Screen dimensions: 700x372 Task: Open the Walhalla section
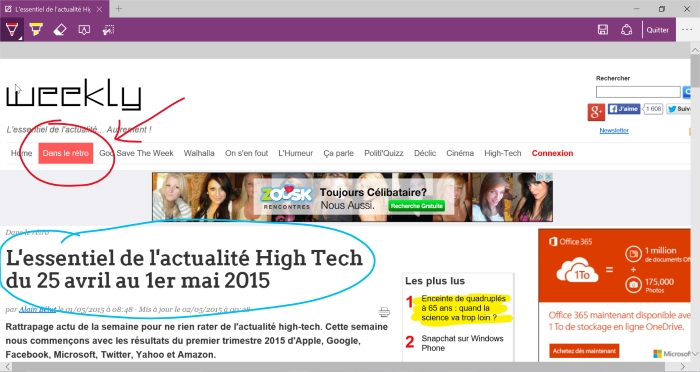pyautogui.click(x=199, y=153)
